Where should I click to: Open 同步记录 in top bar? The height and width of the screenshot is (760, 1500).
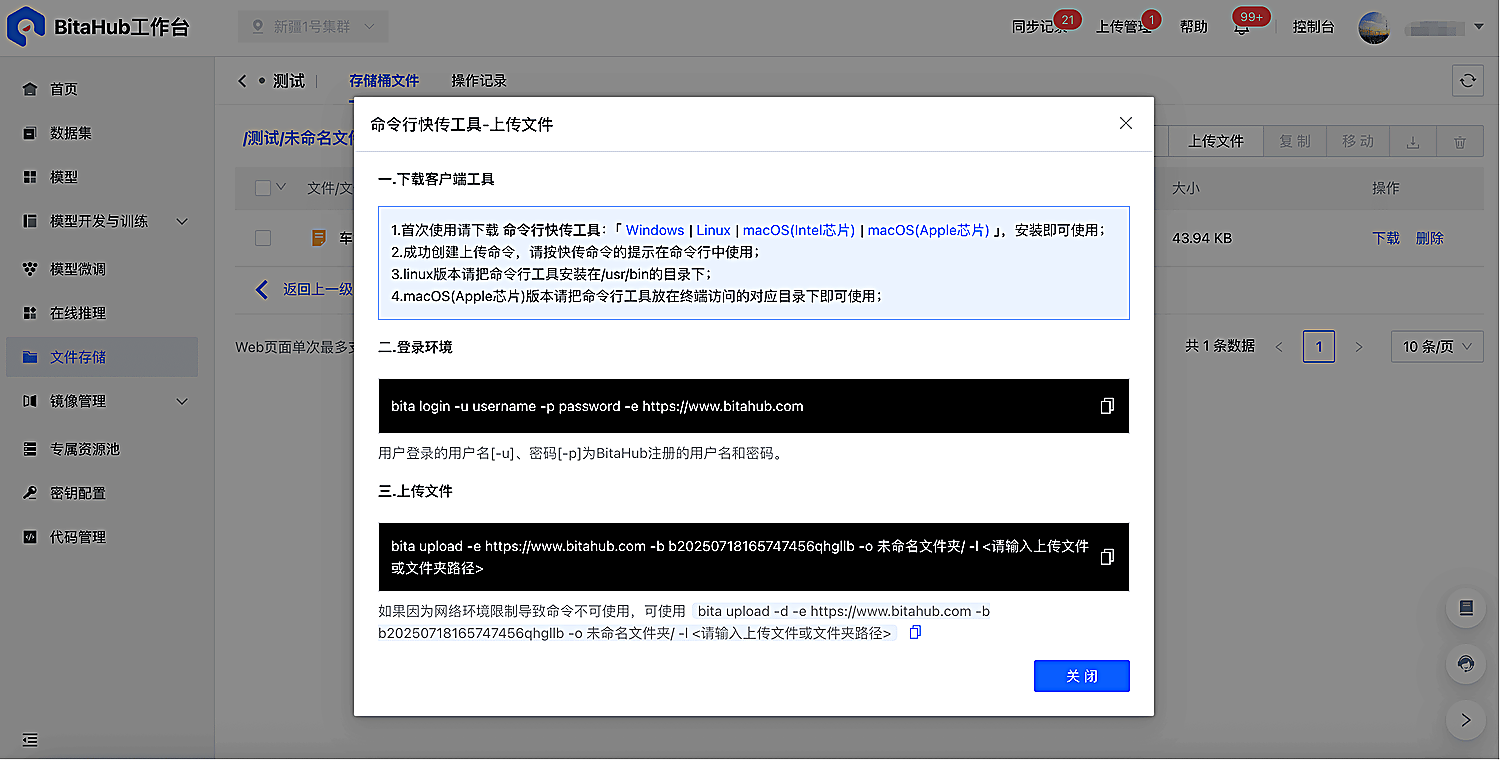click(1040, 27)
